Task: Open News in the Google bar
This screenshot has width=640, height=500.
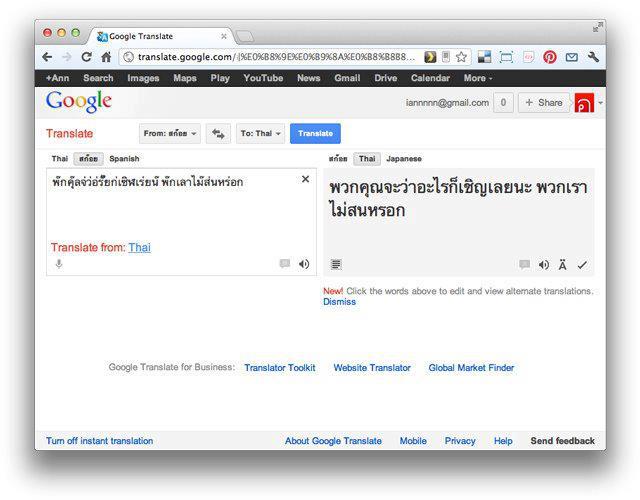Action: coord(309,78)
